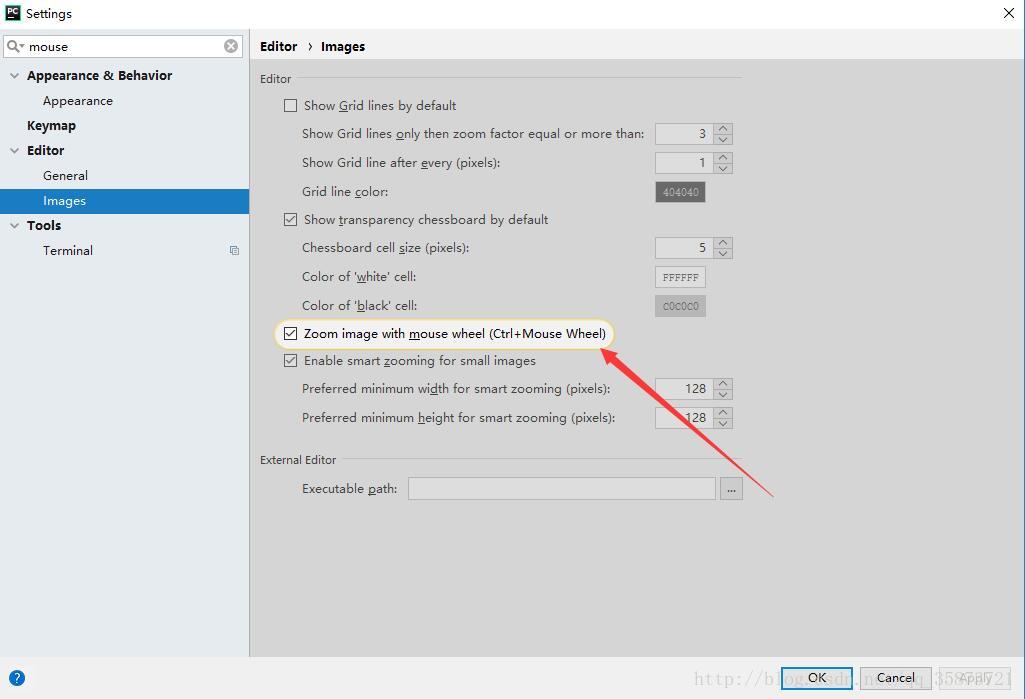The width and height of the screenshot is (1025, 699).
Task: Click the Terminal project-level settings icon
Action: point(234,250)
